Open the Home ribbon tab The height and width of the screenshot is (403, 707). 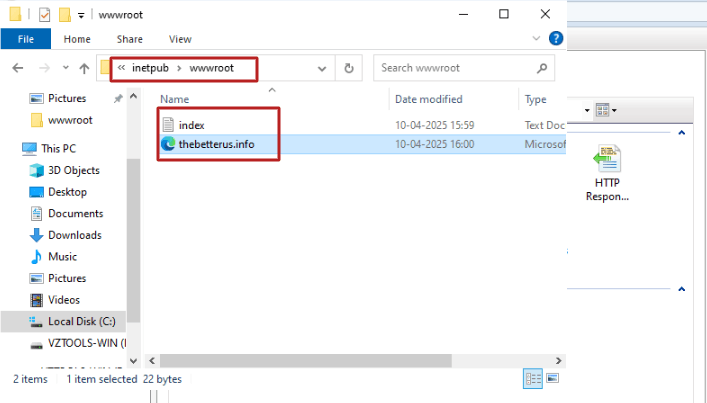tap(77, 39)
